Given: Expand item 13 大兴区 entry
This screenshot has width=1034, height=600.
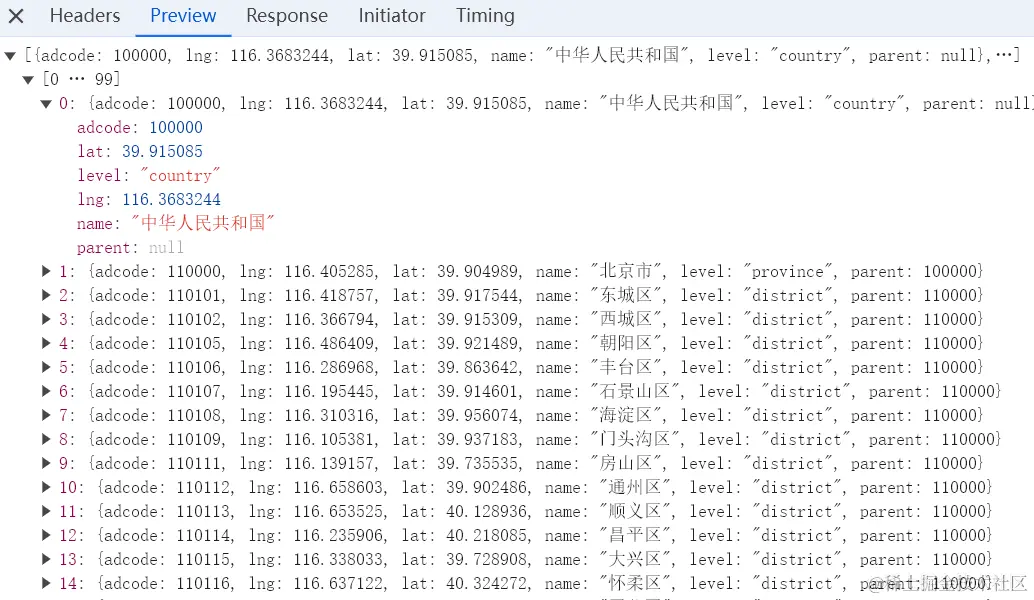Looking at the screenshot, I should 46,559.
